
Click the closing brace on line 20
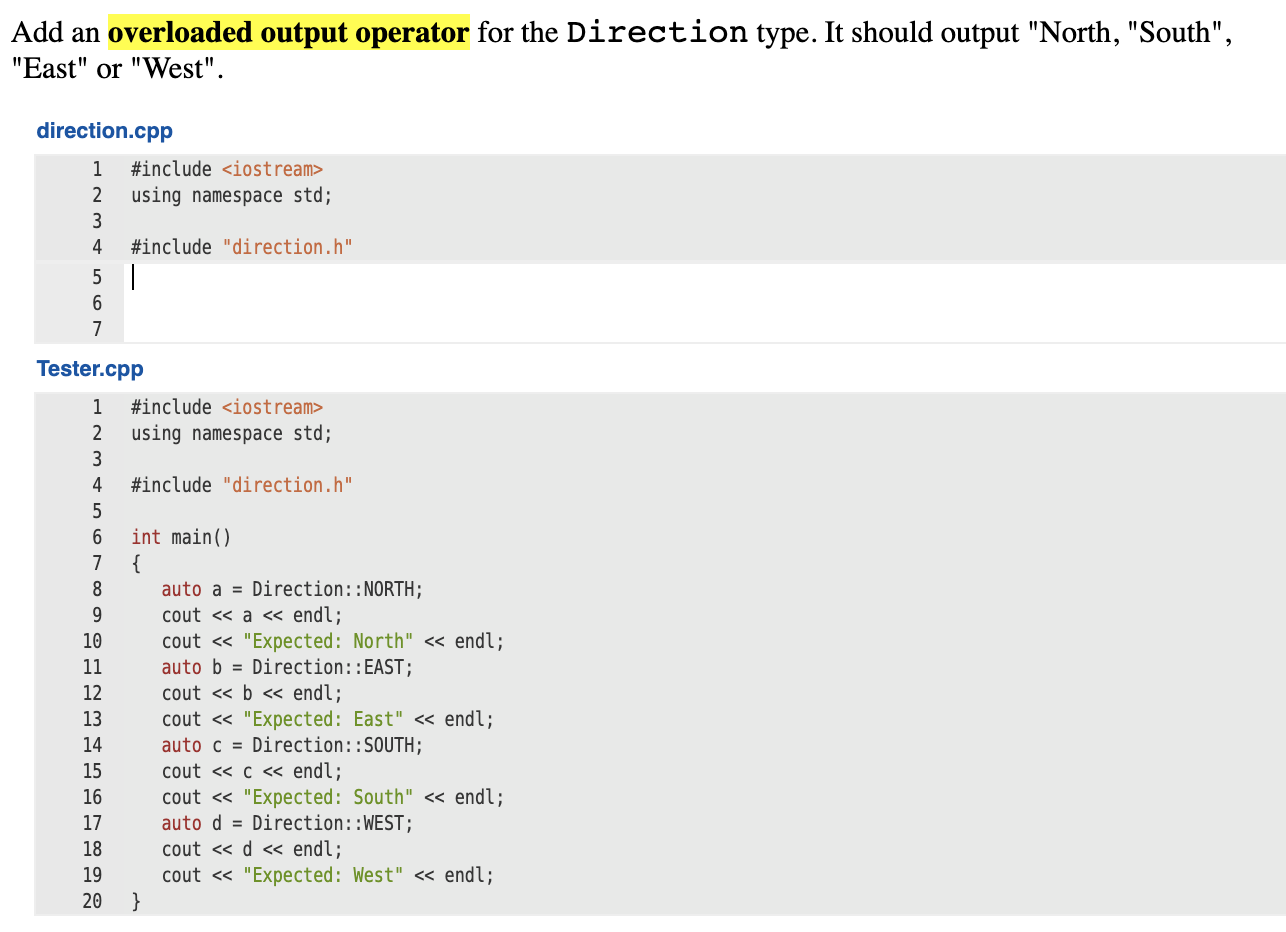[x=135, y=901]
